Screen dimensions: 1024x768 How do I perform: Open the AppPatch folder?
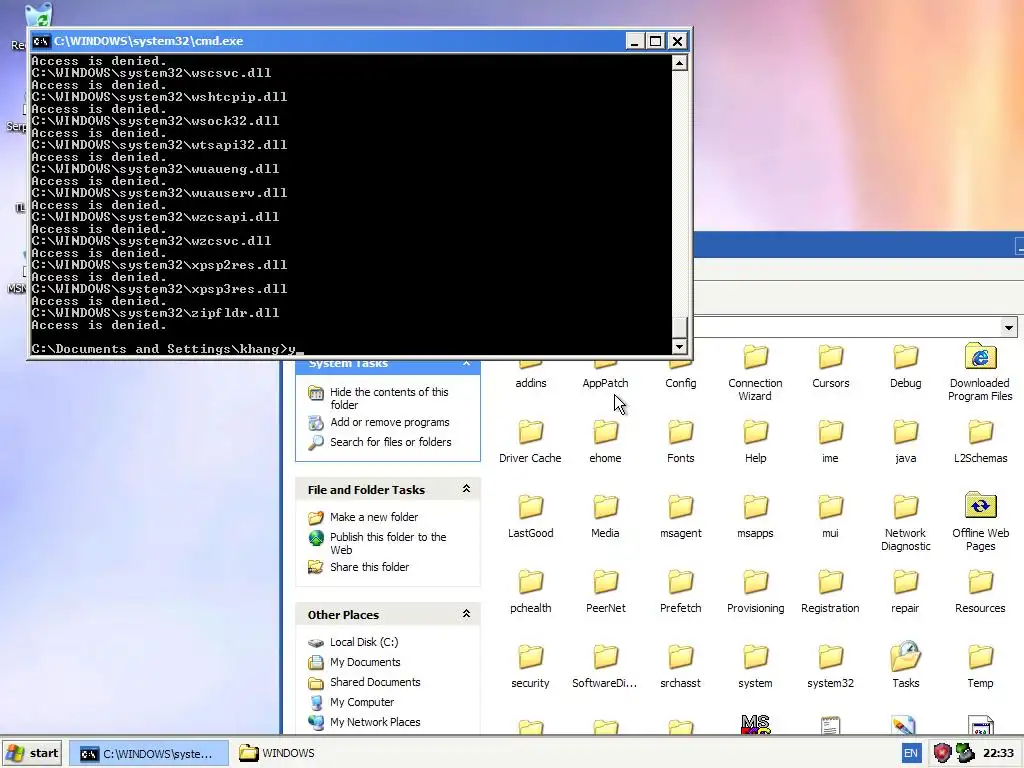click(x=605, y=374)
